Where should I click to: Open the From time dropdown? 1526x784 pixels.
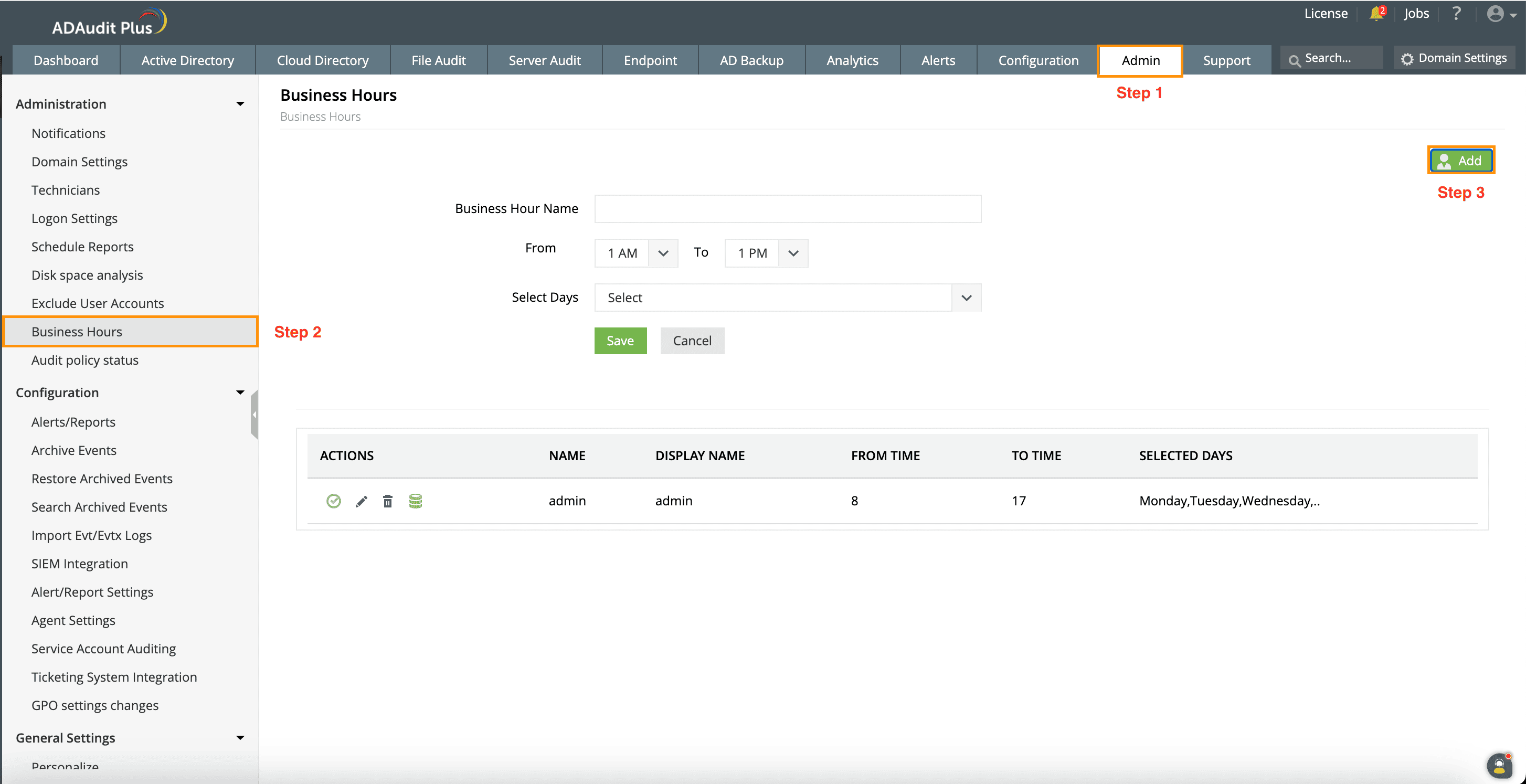[663, 253]
